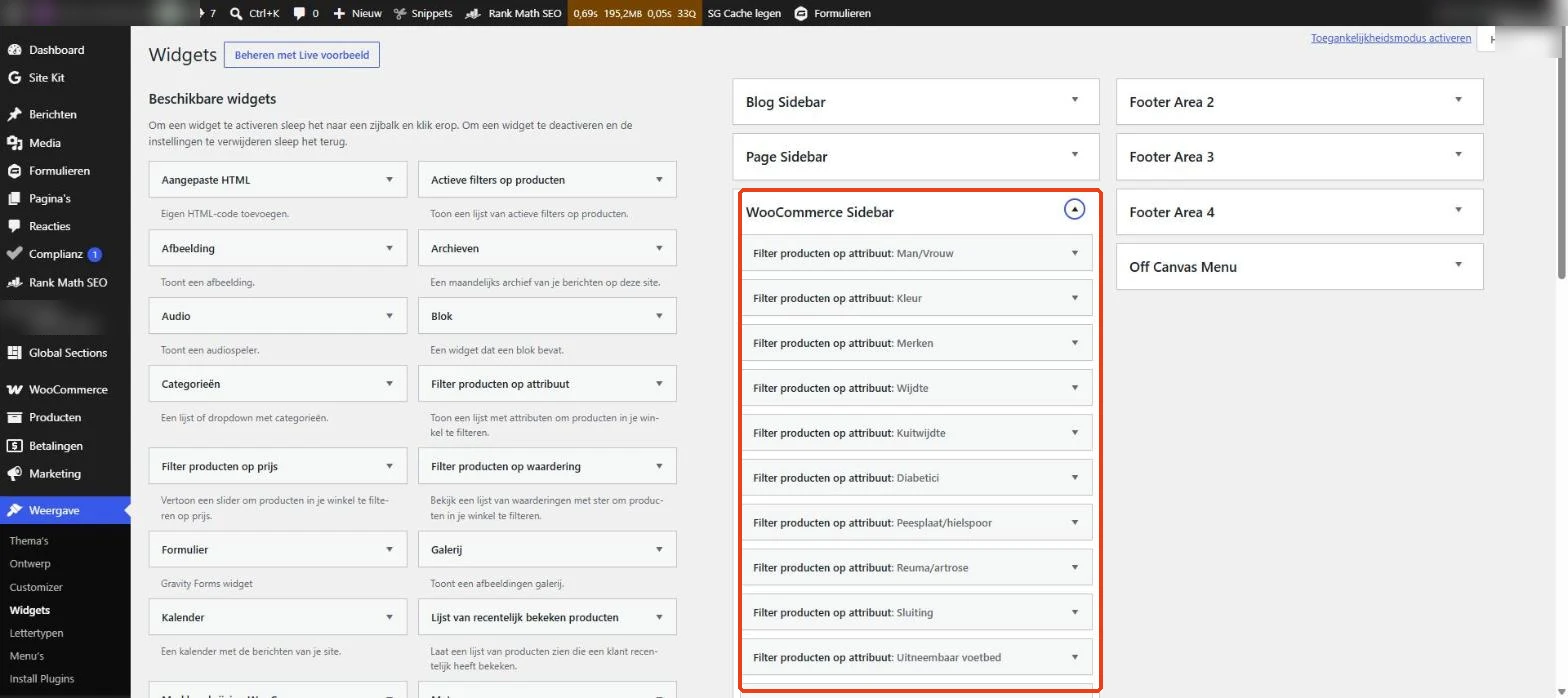Click the Rank Math SEO sidebar icon

(x=14, y=282)
